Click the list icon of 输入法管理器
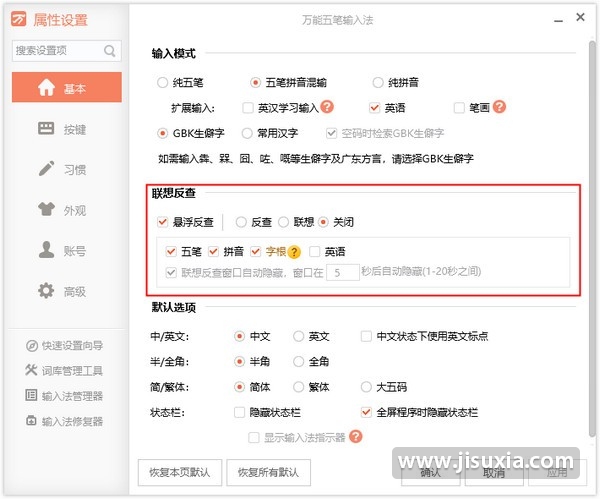Image resolution: width=600 pixels, height=499 pixels. point(31,395)
